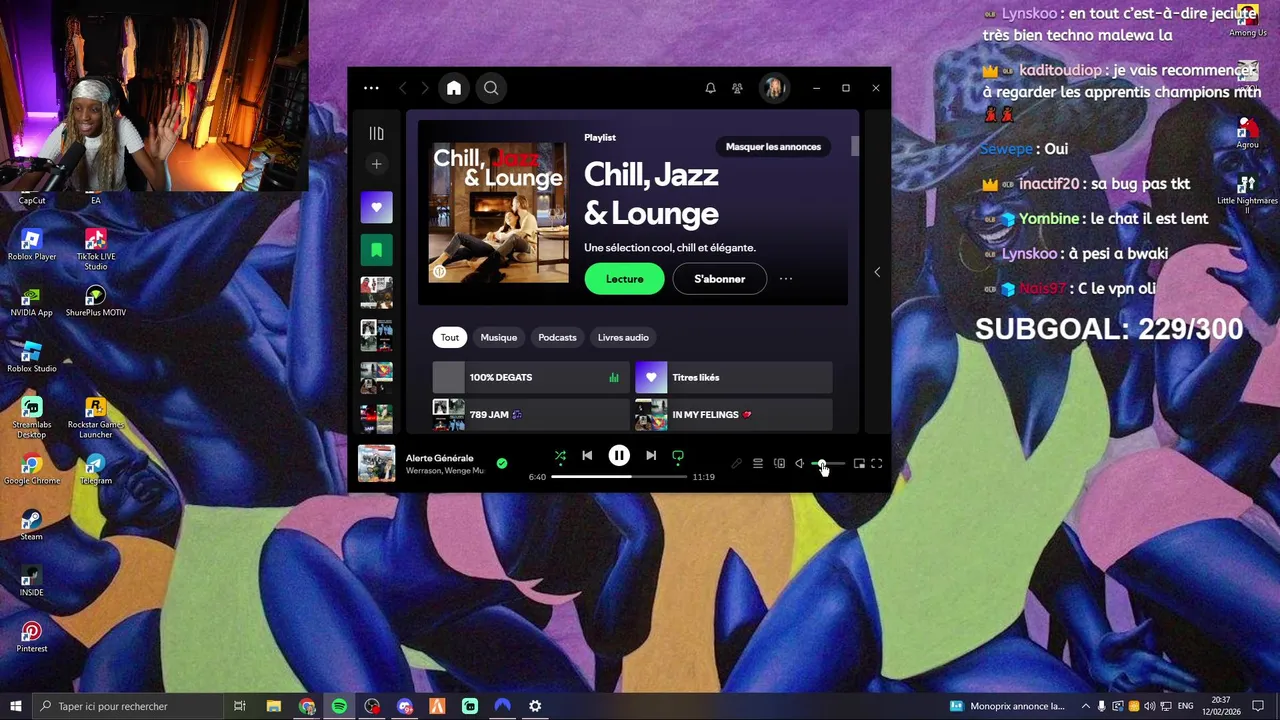
Task: Show hidden system tray icons
Action: pos(1086,706)
